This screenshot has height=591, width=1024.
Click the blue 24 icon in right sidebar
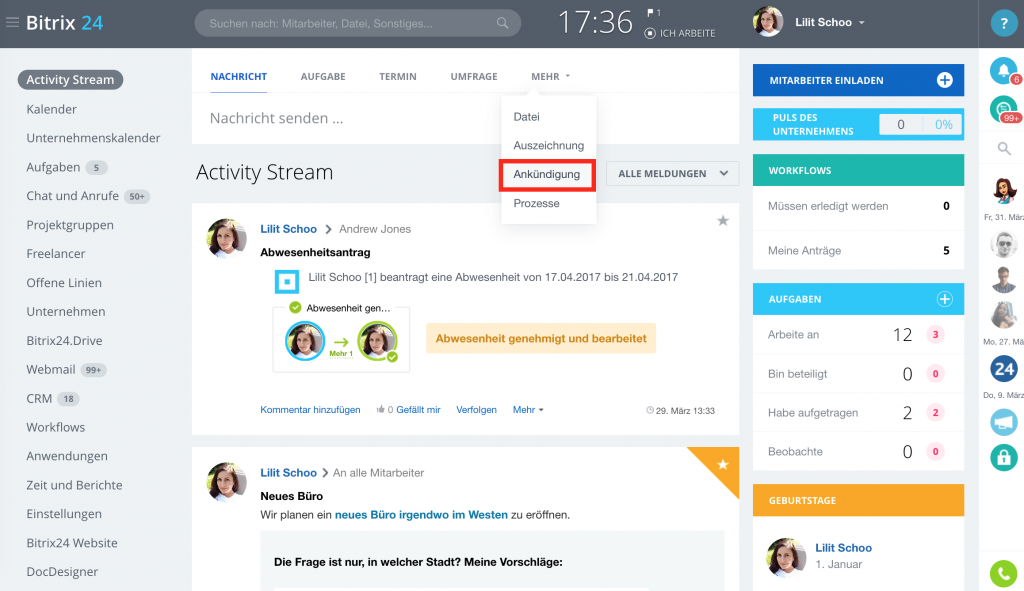tap(1004, 369)
